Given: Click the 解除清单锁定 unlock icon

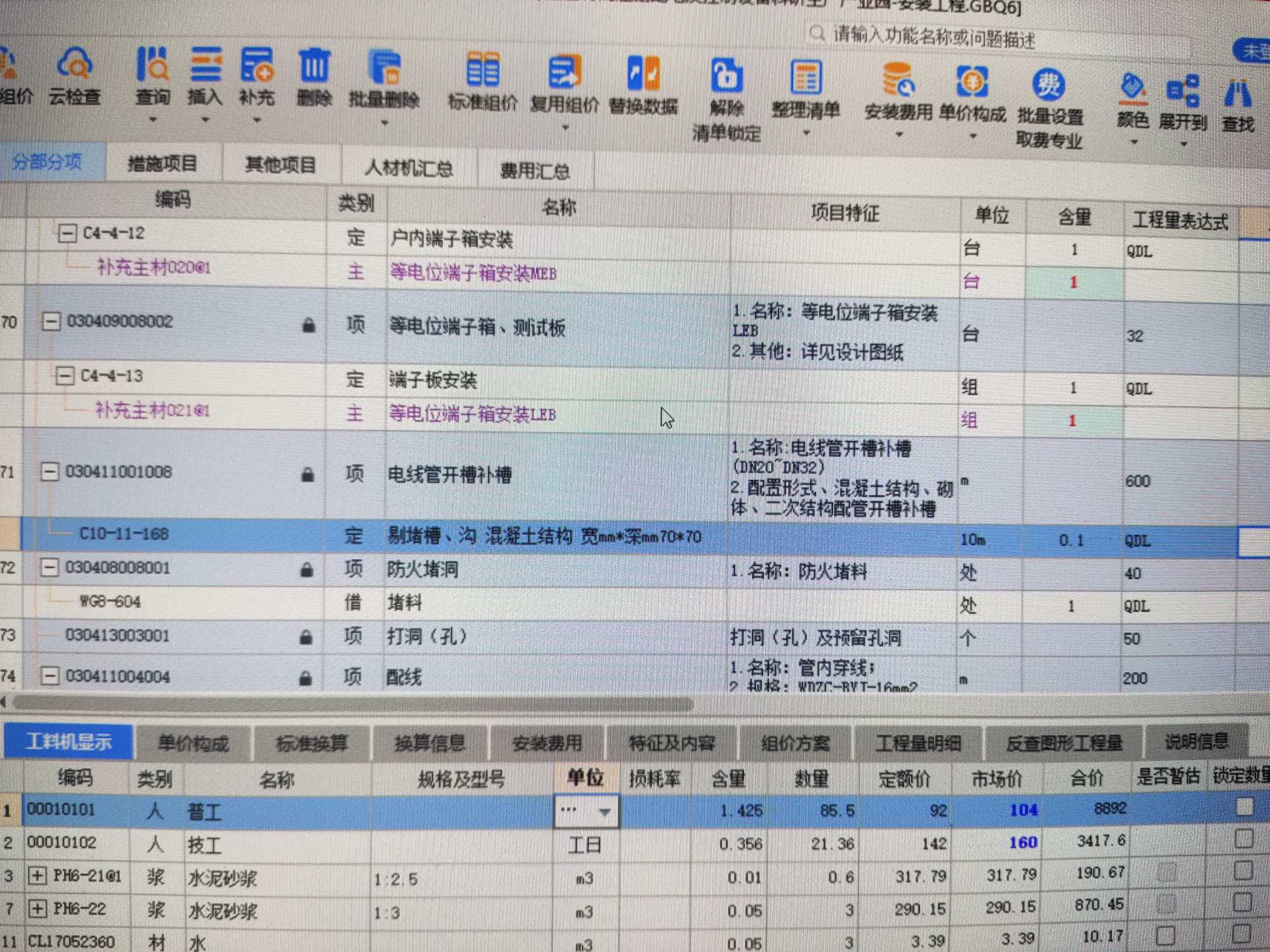Looking at the screenshot, I should 726,76.
